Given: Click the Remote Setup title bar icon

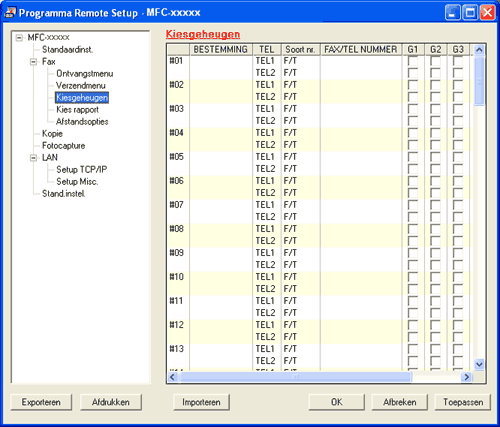Looking at the screenshot, I should (10, 12).
